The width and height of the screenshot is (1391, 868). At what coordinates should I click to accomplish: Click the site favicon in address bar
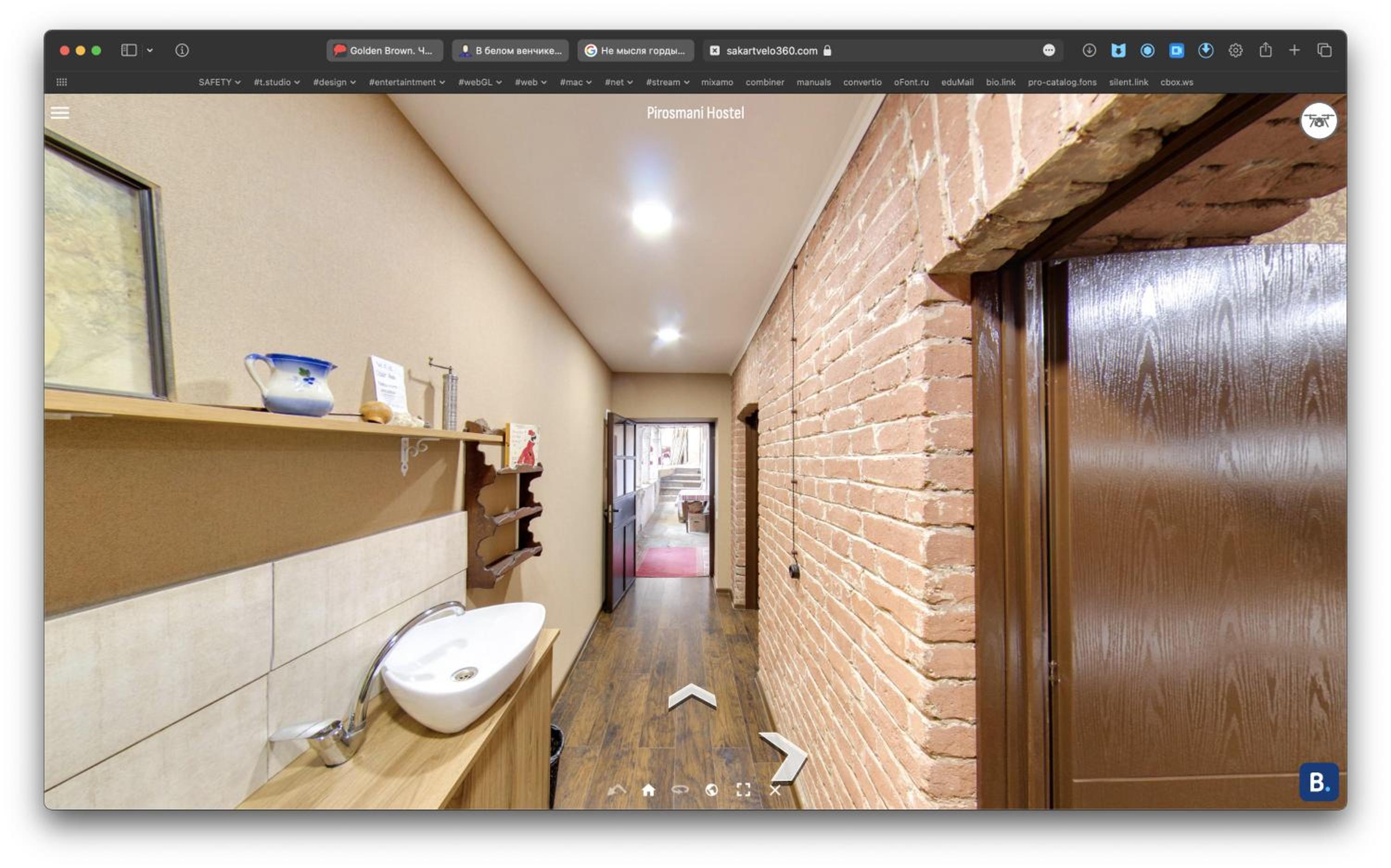click(x=715, y=51)
